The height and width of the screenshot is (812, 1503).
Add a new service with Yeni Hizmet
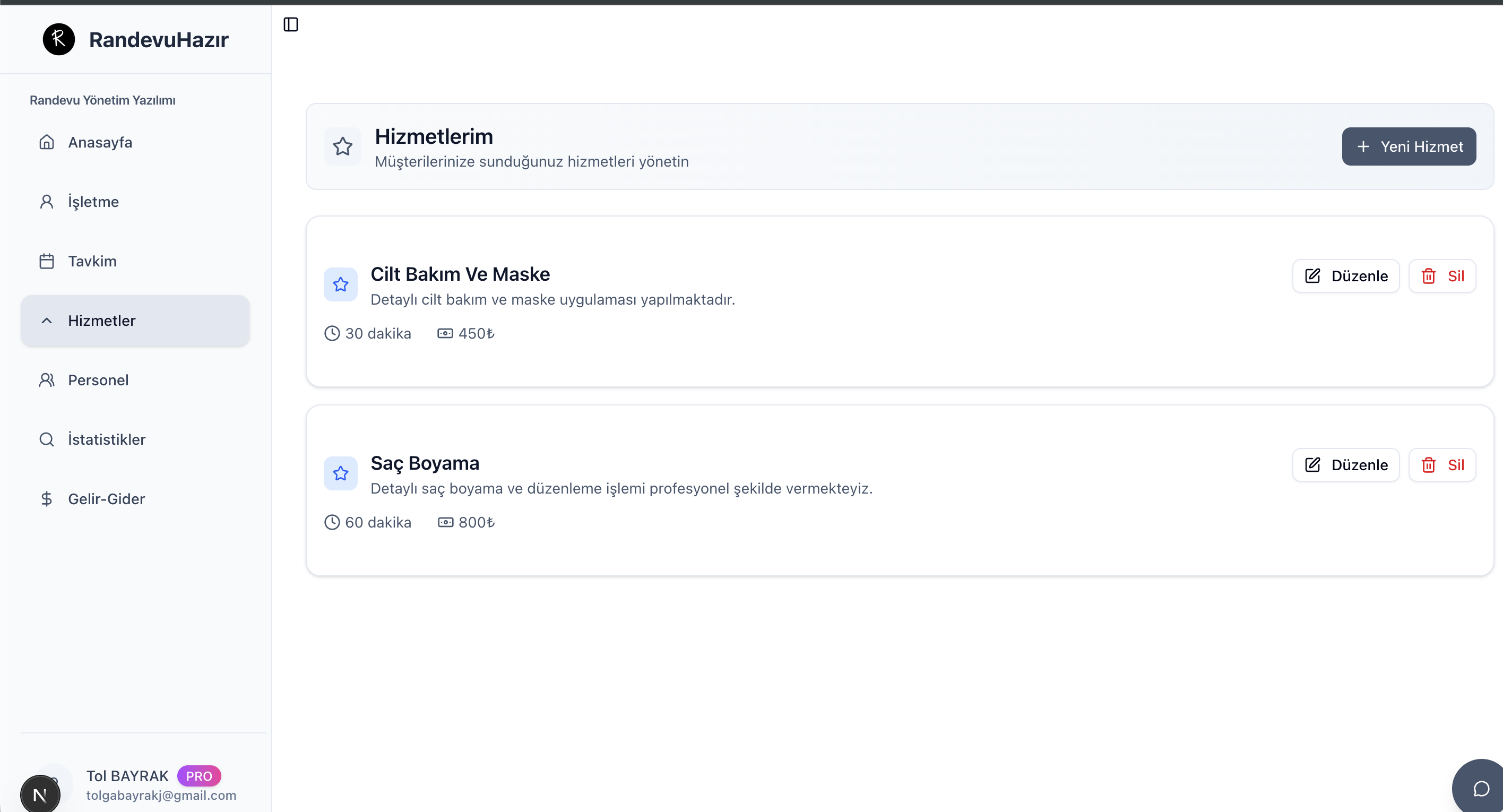[1409, 146]
